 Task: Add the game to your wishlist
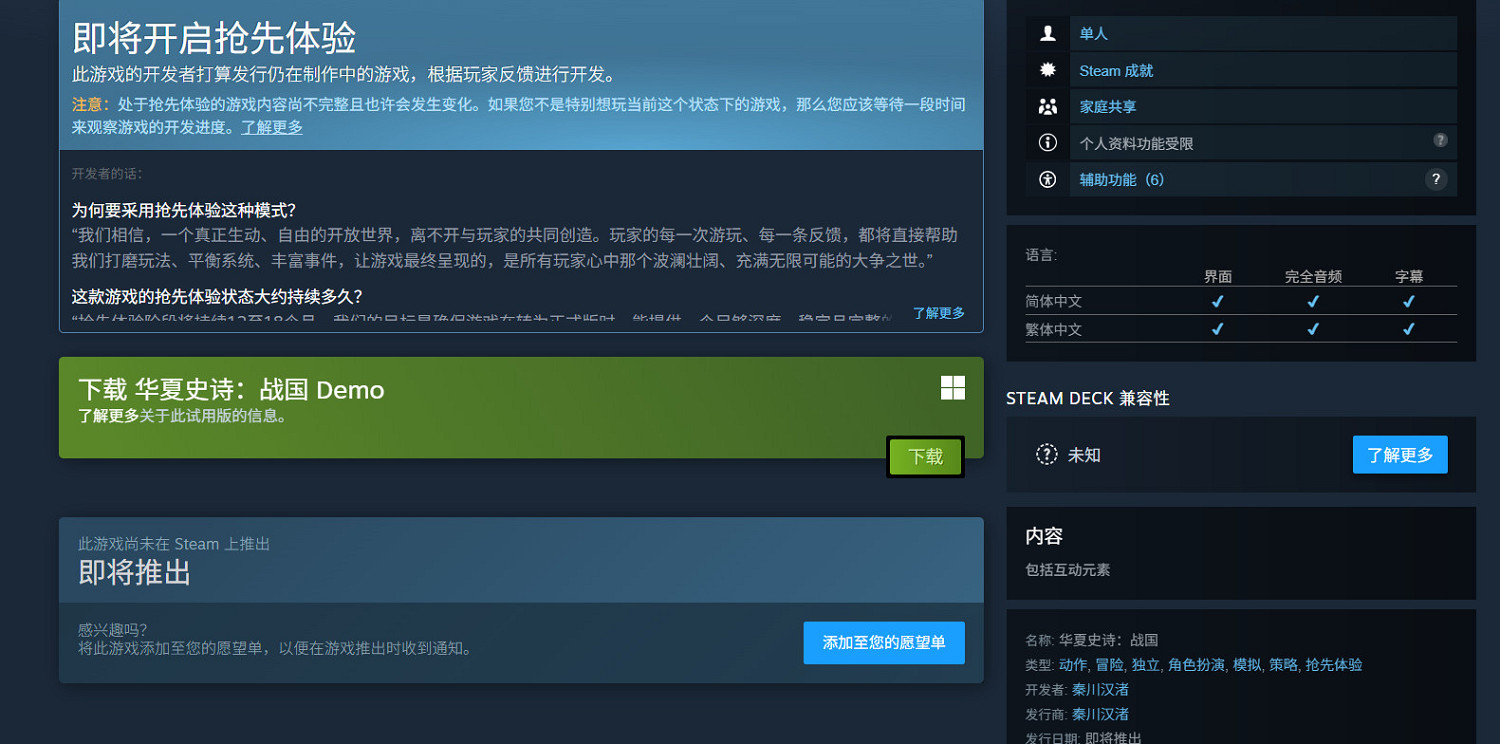[x=883, y=643]
